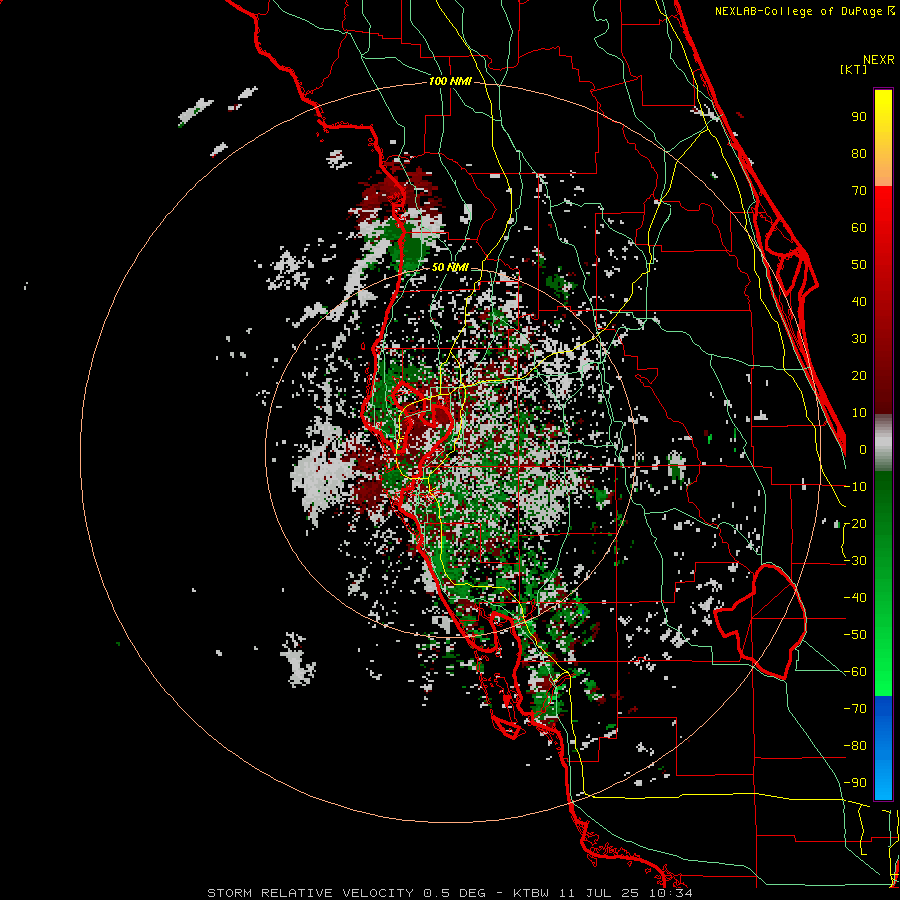Click the [KT] units label above scale
The width and height of the screenshot is (900, 900).
point(853,69)
